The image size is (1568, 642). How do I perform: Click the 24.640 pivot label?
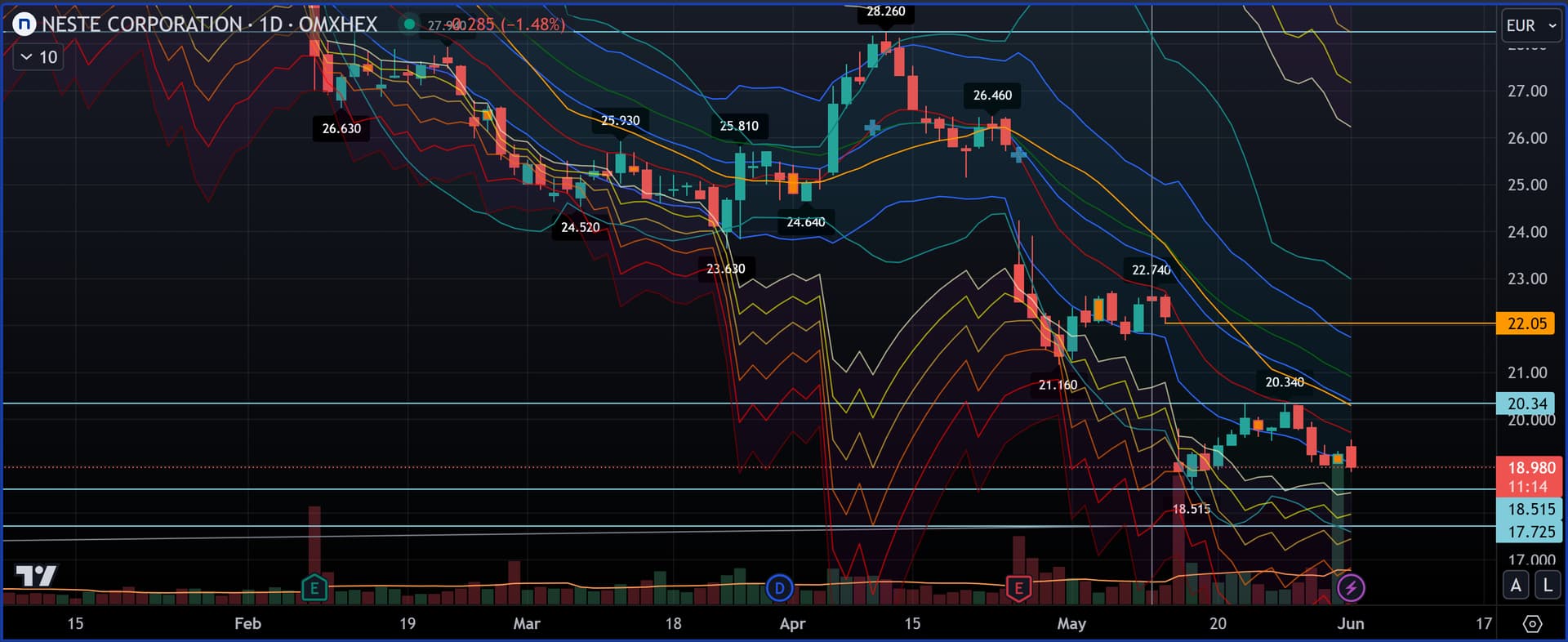click(806, 222)
